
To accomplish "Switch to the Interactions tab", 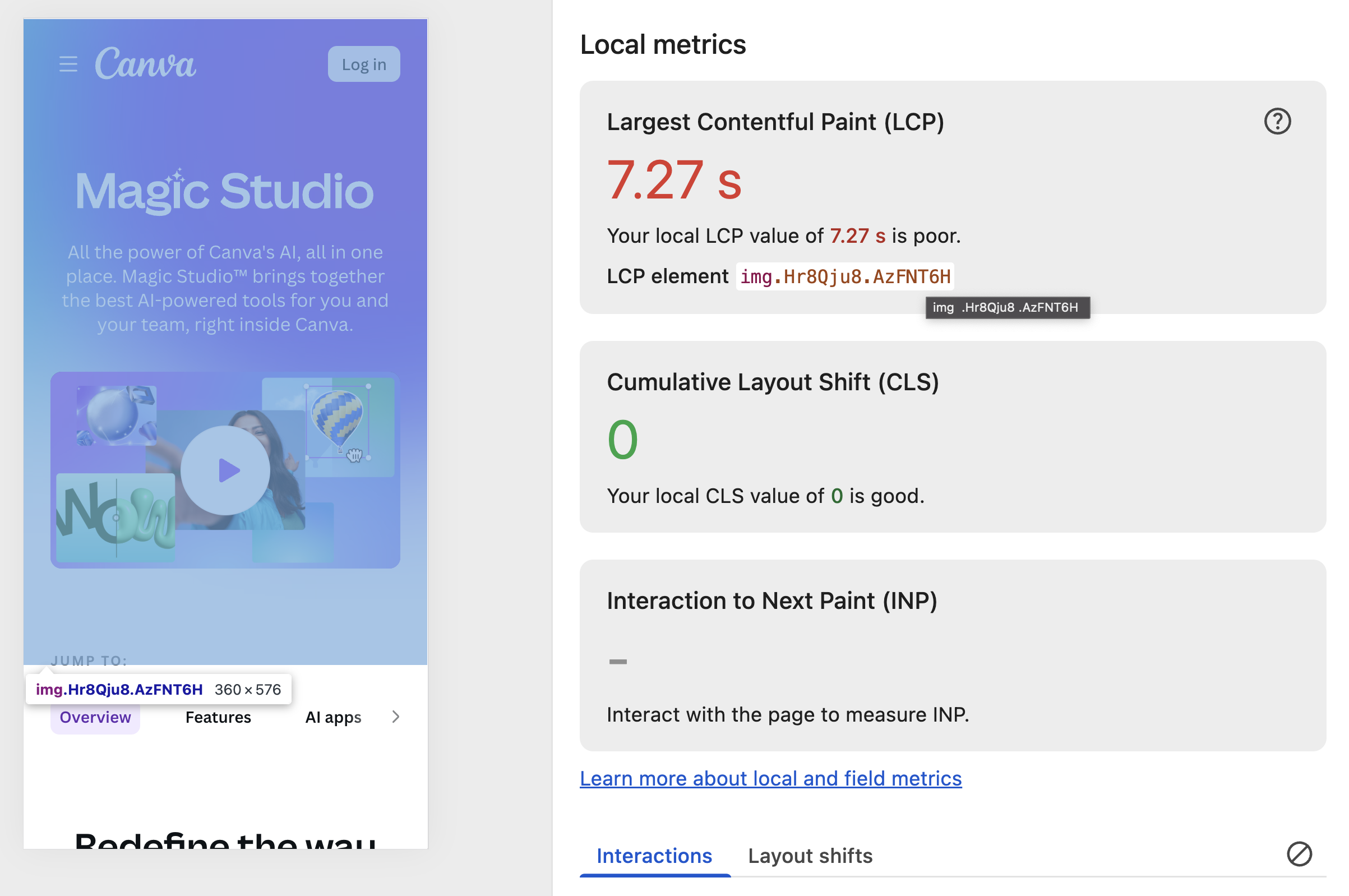I will 654,856.
